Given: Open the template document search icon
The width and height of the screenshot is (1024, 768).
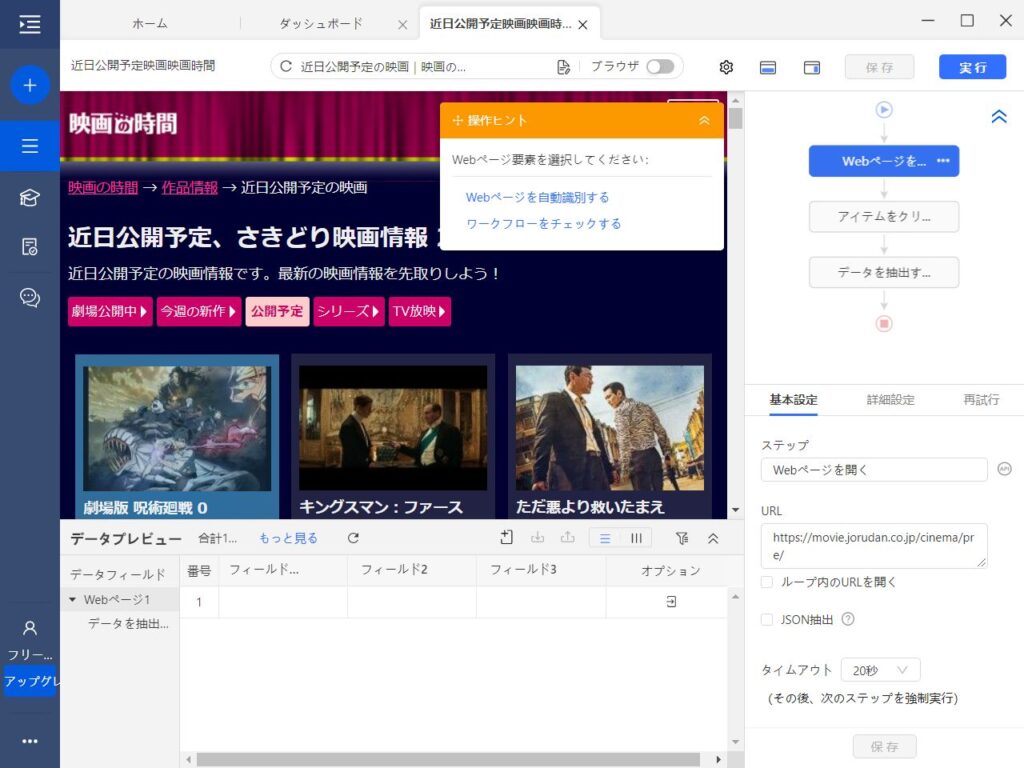Looking at the screenshot, I should 29,247.
